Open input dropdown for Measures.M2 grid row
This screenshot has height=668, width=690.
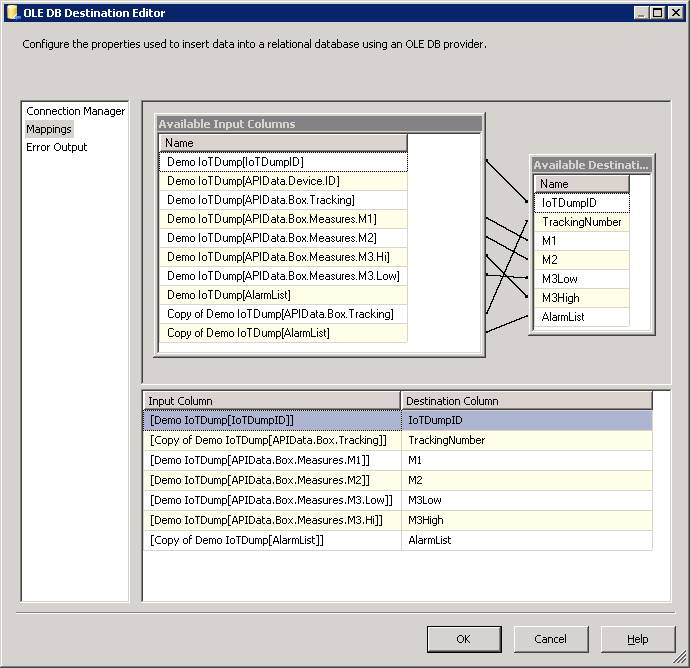(x=272, y=480)
